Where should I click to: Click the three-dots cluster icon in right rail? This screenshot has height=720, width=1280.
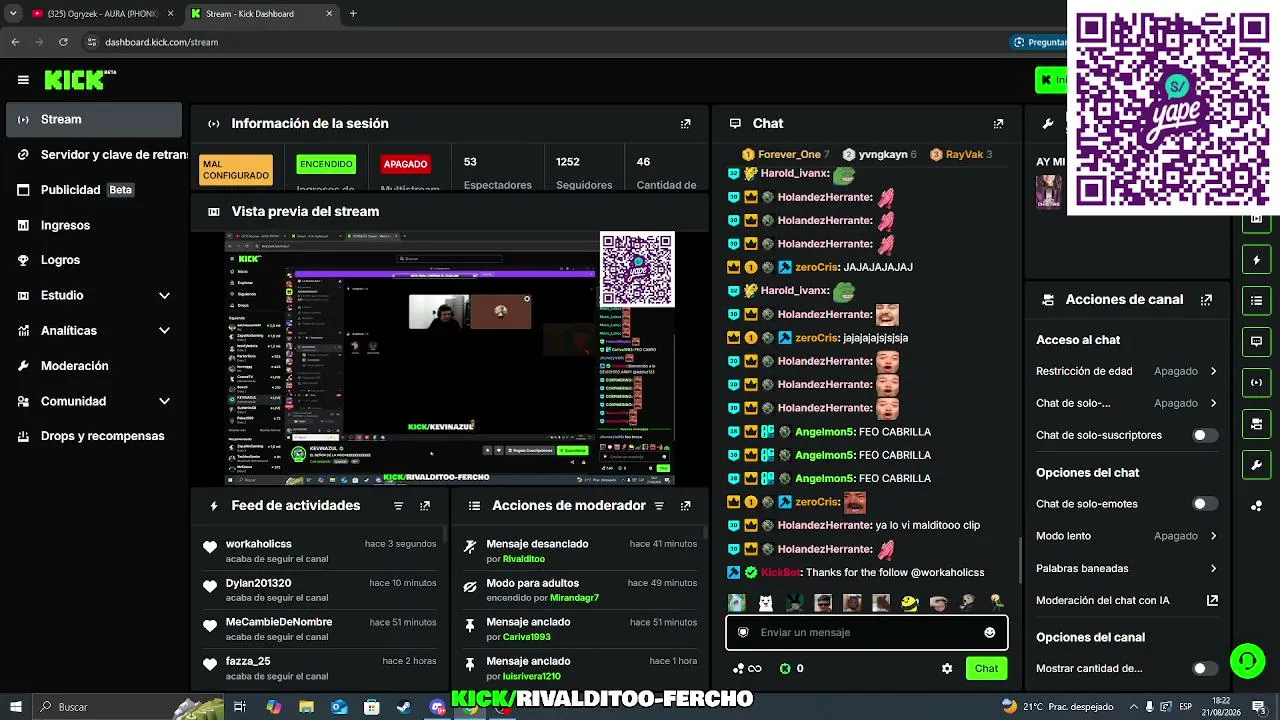pyautogui.click(x=1257, y=506)
